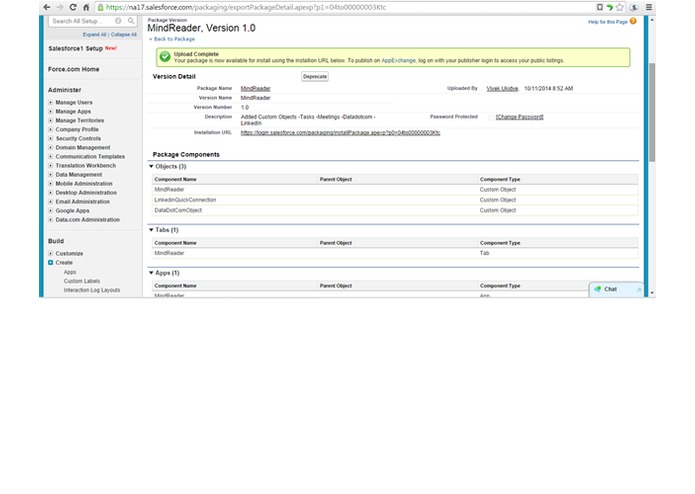Expand Customize under Build
The image size is (695, 494).
[51, 253]
